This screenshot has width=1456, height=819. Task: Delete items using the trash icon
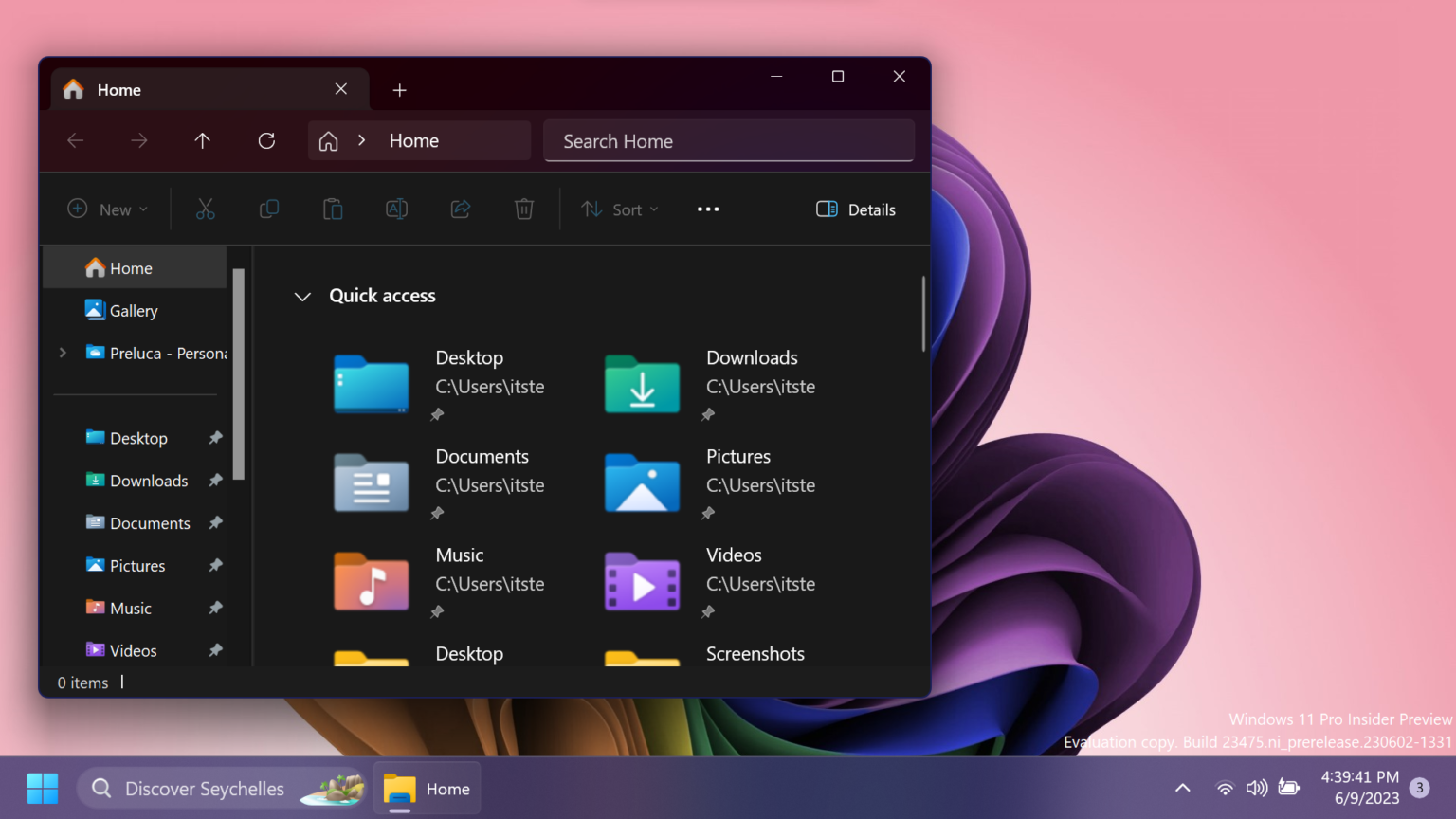click(x=523, y=209)
